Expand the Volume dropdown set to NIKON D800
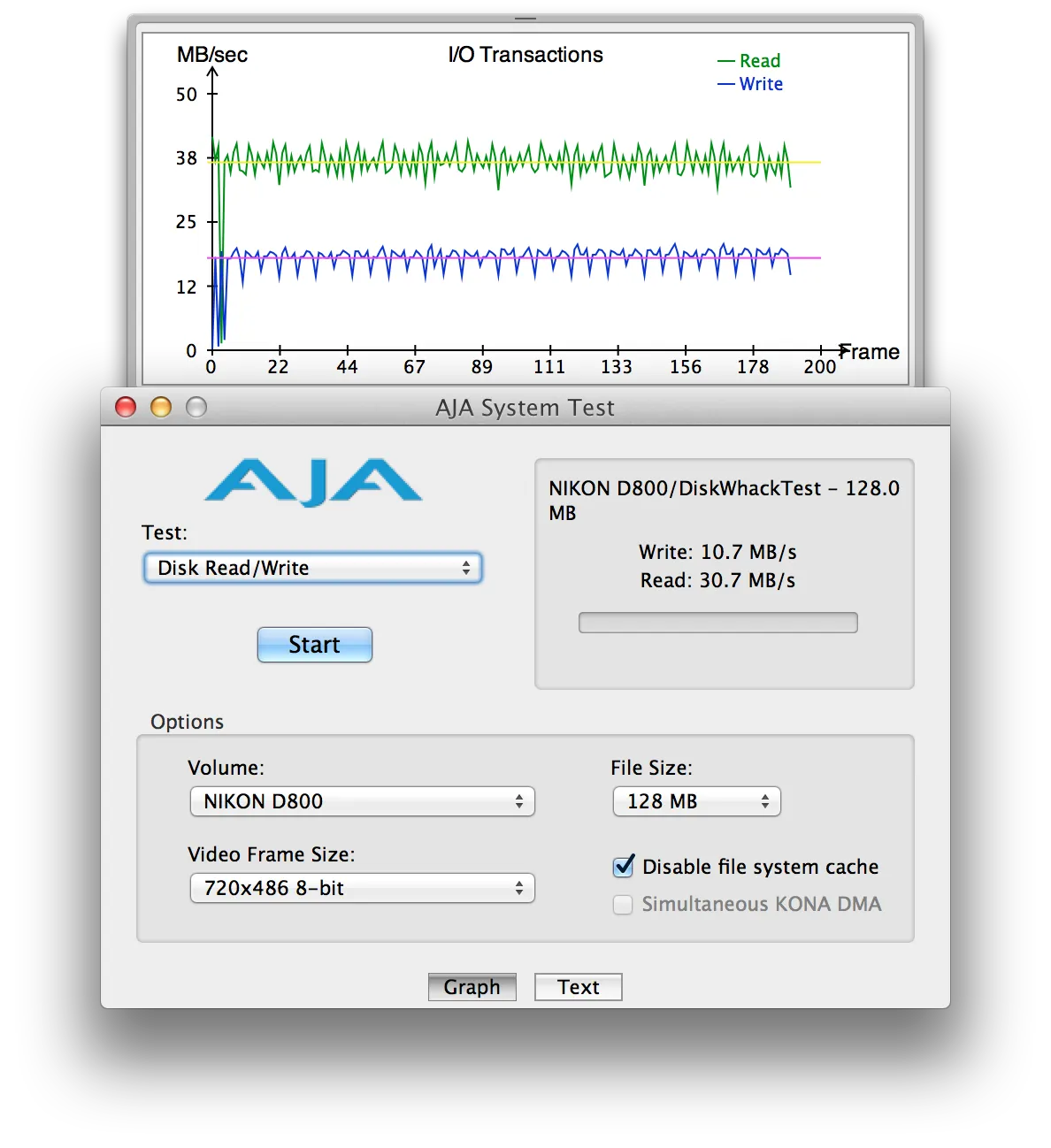The height and width of the screenshot is (1148, 1051). 363,801
